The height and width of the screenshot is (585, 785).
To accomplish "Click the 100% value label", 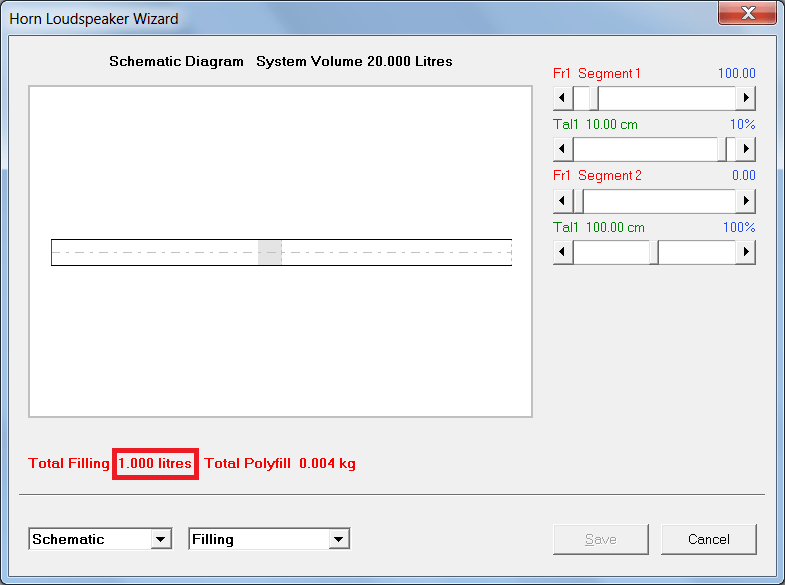I will 739,228.
